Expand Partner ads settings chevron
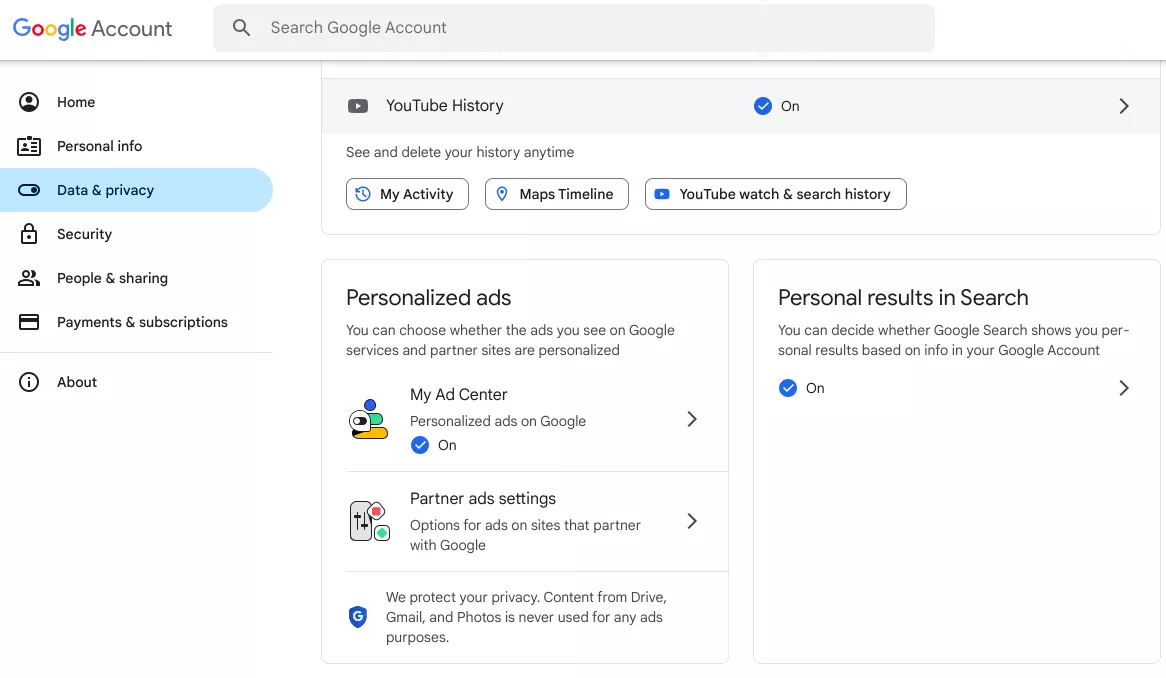 [x=692, y=521]
